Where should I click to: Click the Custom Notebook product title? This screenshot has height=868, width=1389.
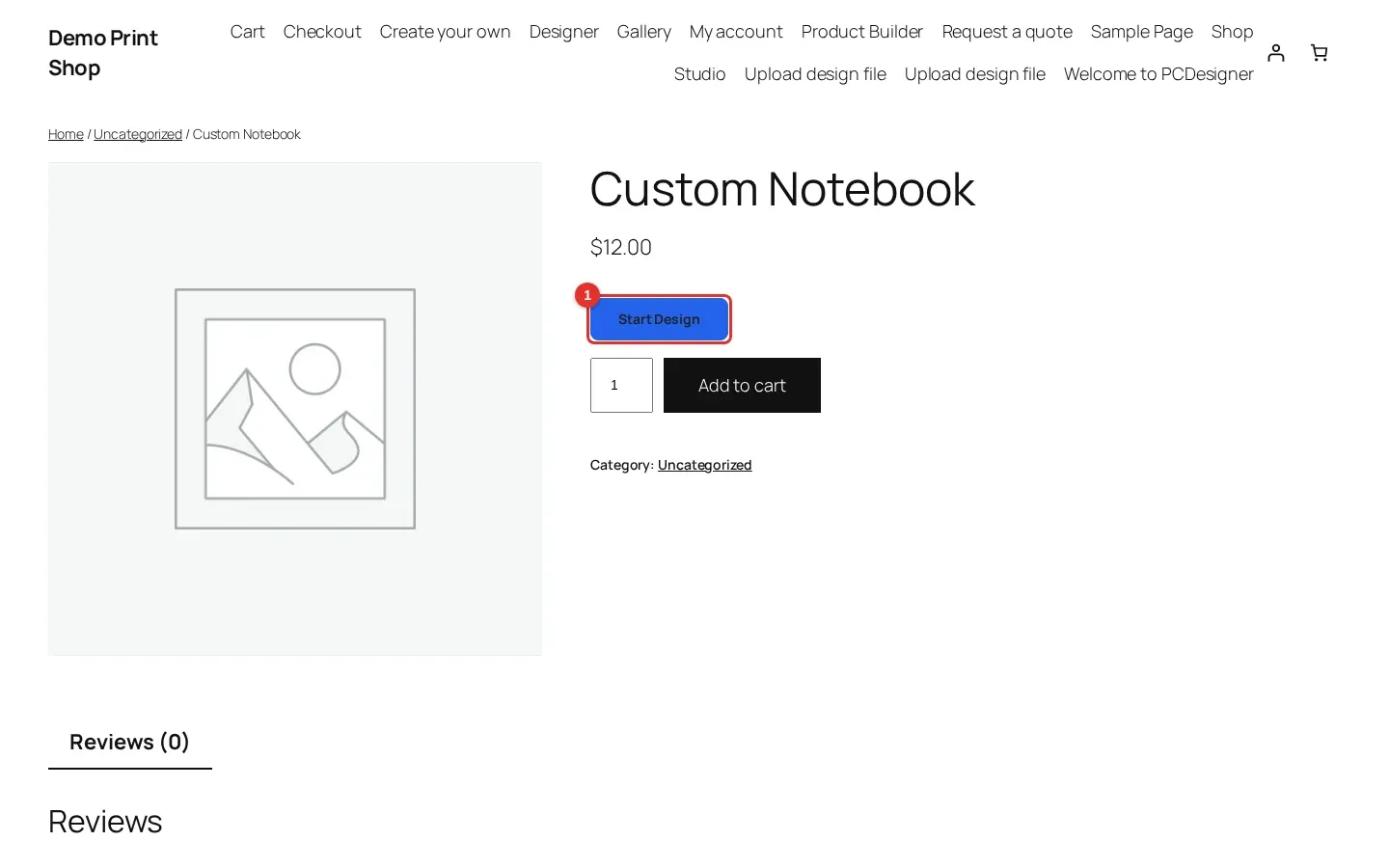782,188
